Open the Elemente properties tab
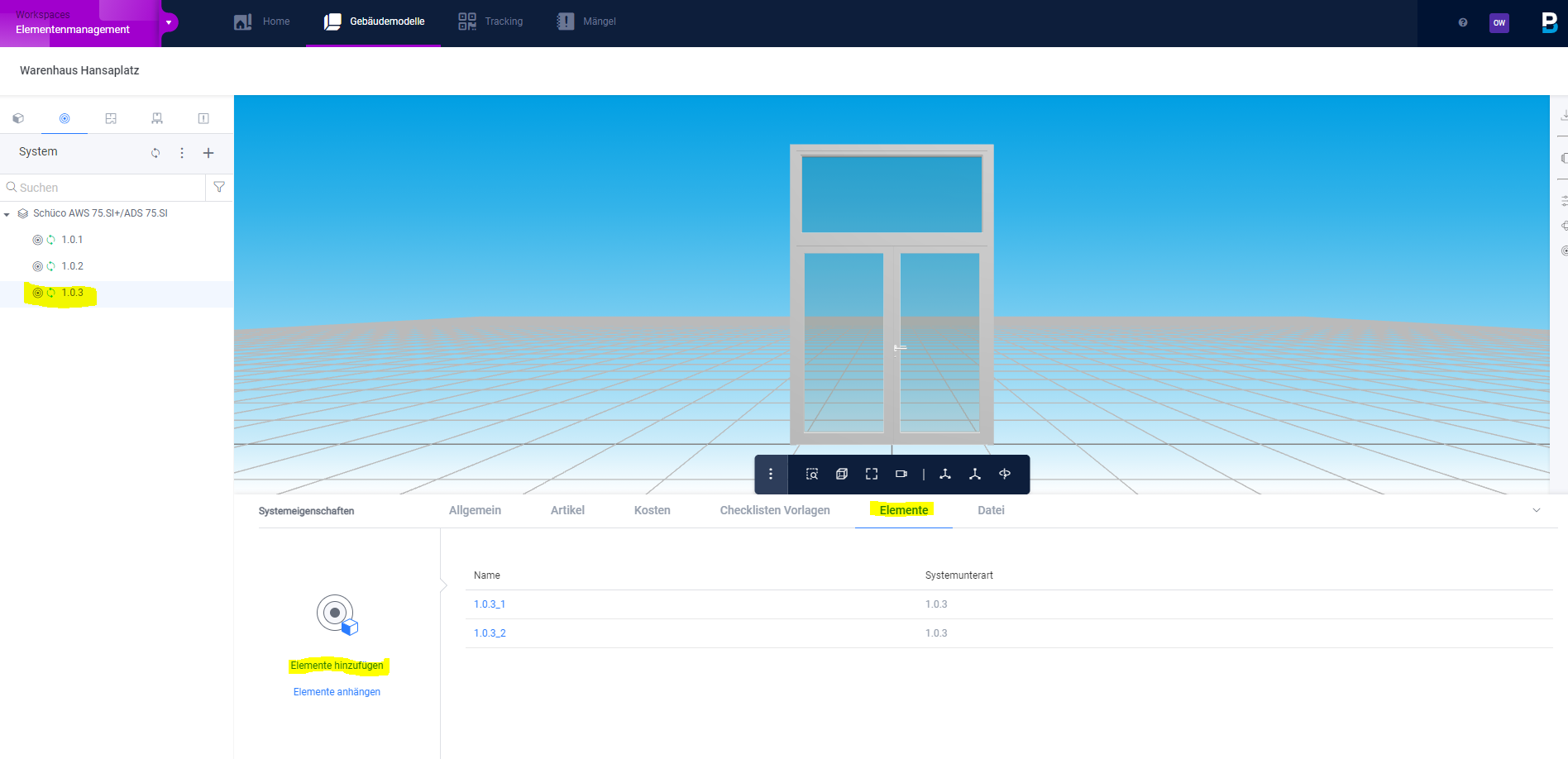Viewport: 1568px width, 759px height. 903,510
